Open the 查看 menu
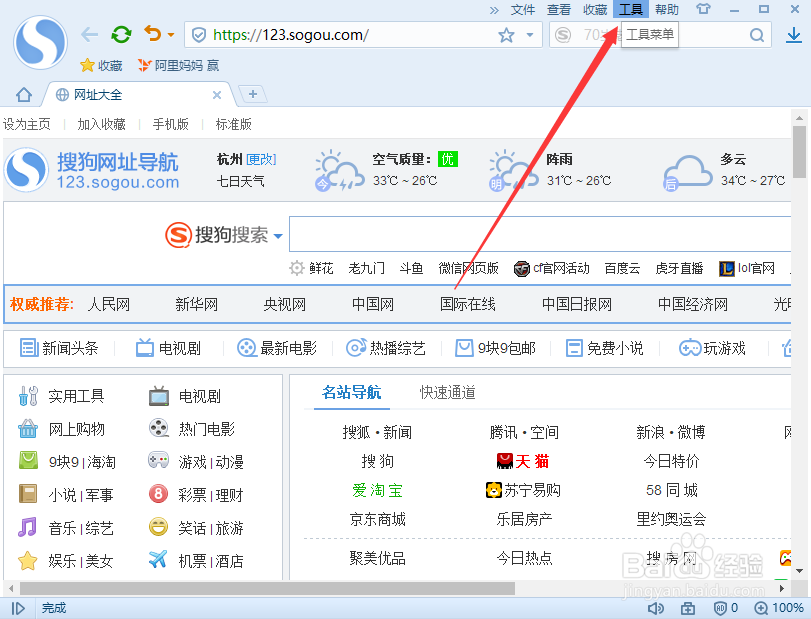The height and width of the screenshot is (619, 811). click(x=559, y=9)
